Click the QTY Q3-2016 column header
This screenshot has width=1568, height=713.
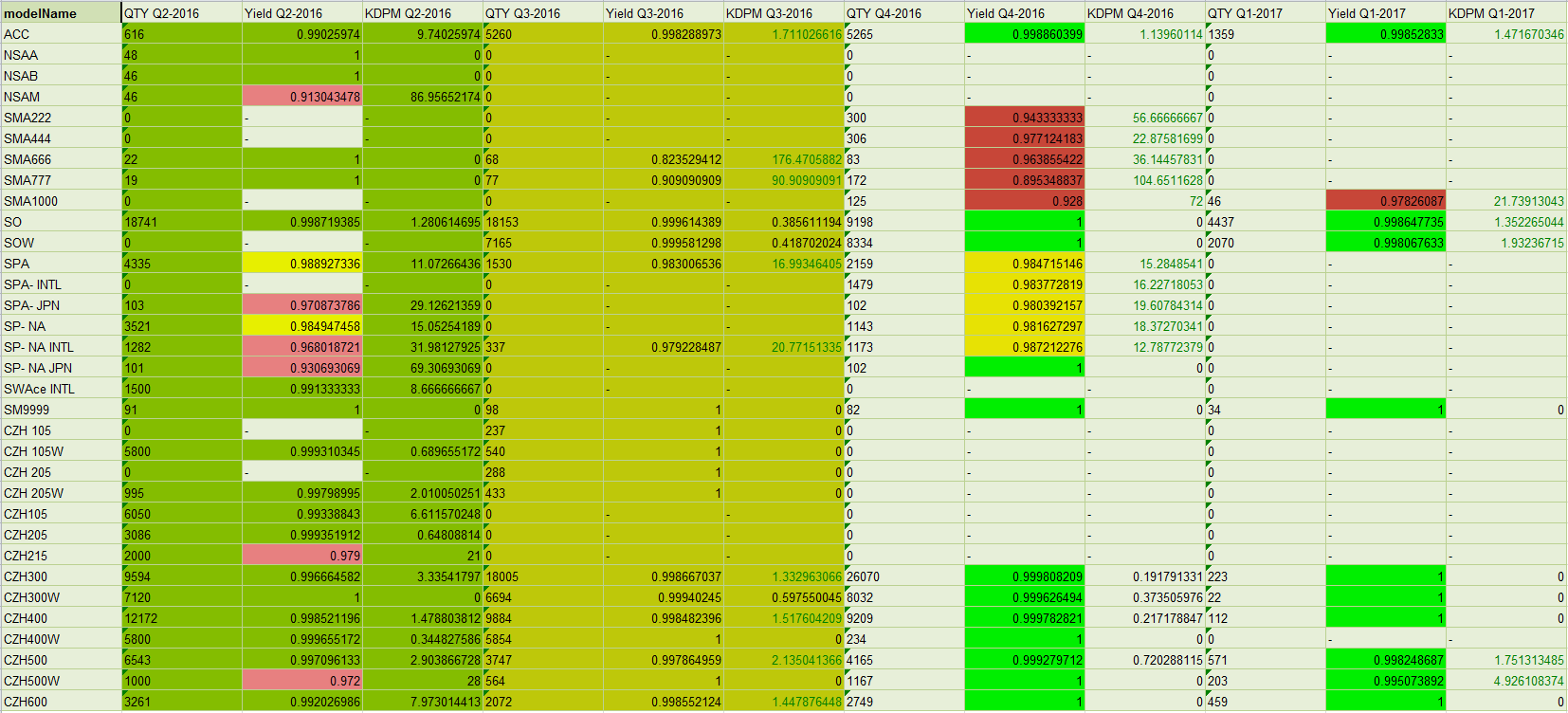[x=543, y=13]
